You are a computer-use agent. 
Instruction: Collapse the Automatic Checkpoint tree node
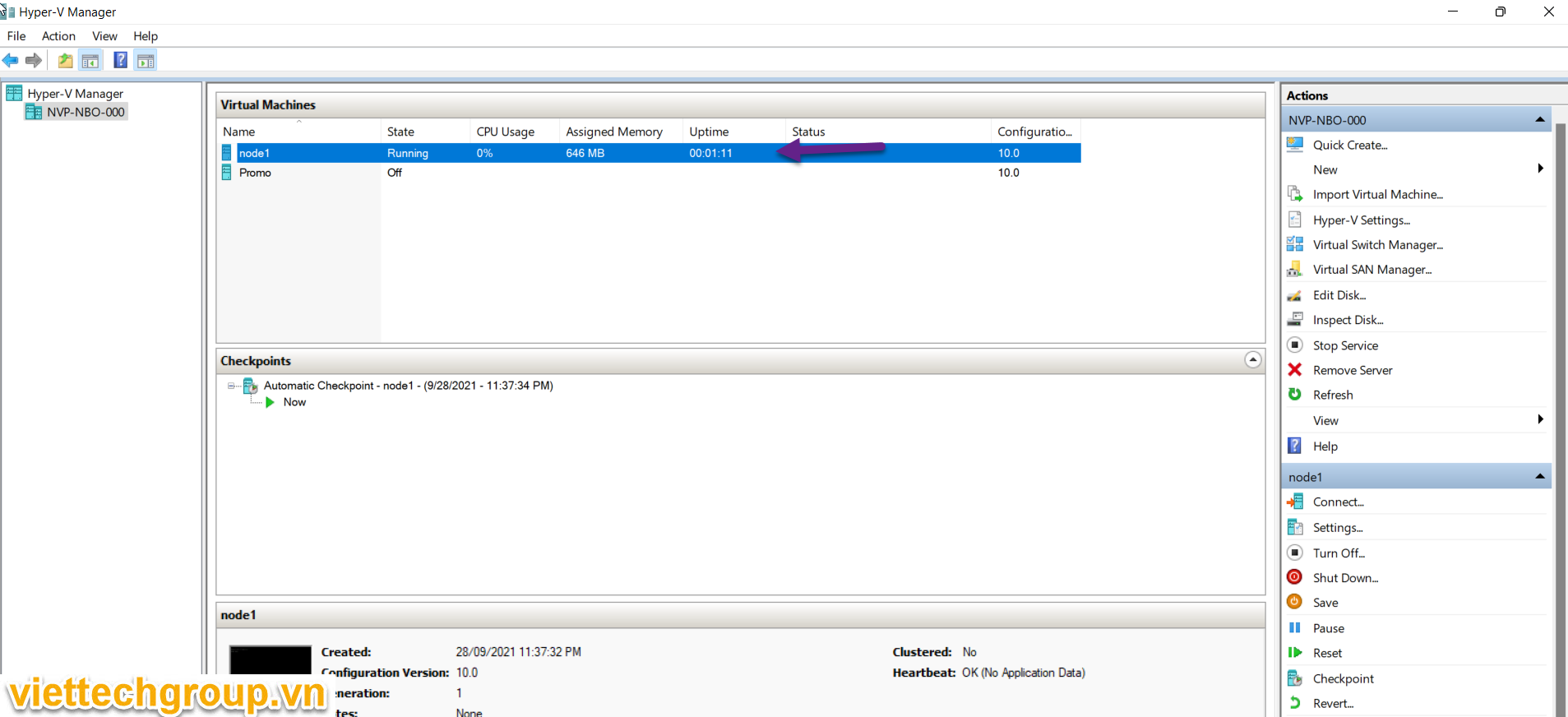coord(232,386)
